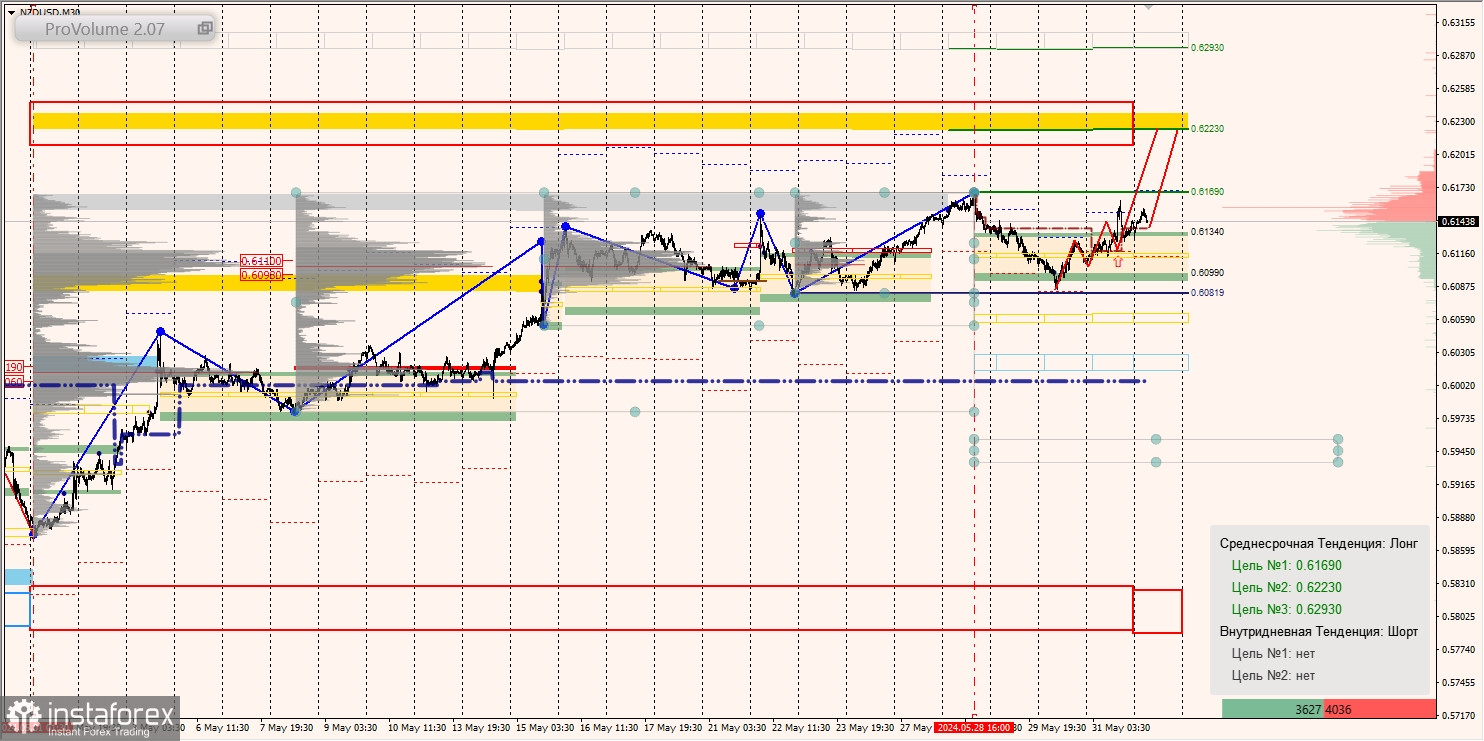
Task: Click 'Внутридневная Тенденция: Шорт' text
Action: coord(1319,631)
